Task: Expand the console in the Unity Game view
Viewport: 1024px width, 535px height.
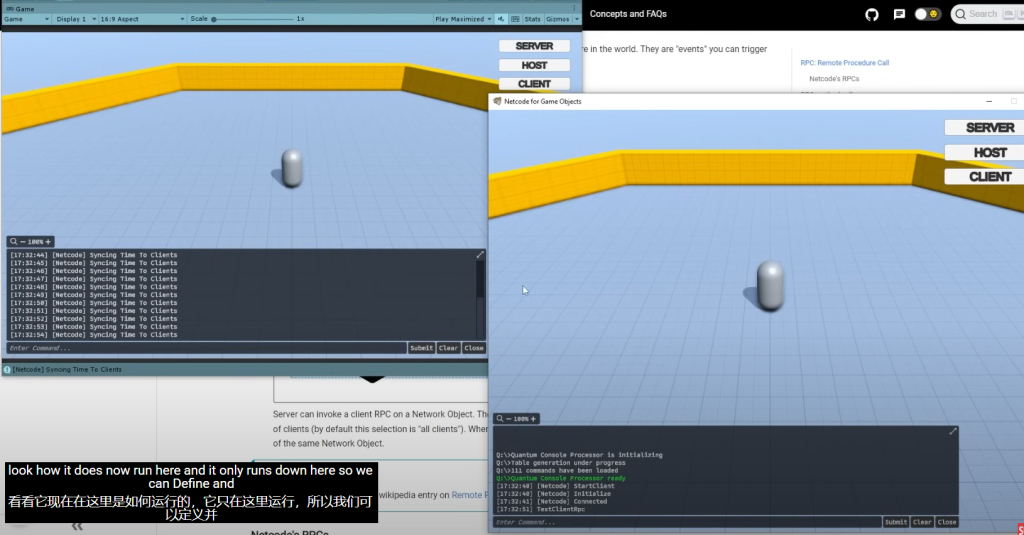Action: pyautogui.click(x=480, y=255)
